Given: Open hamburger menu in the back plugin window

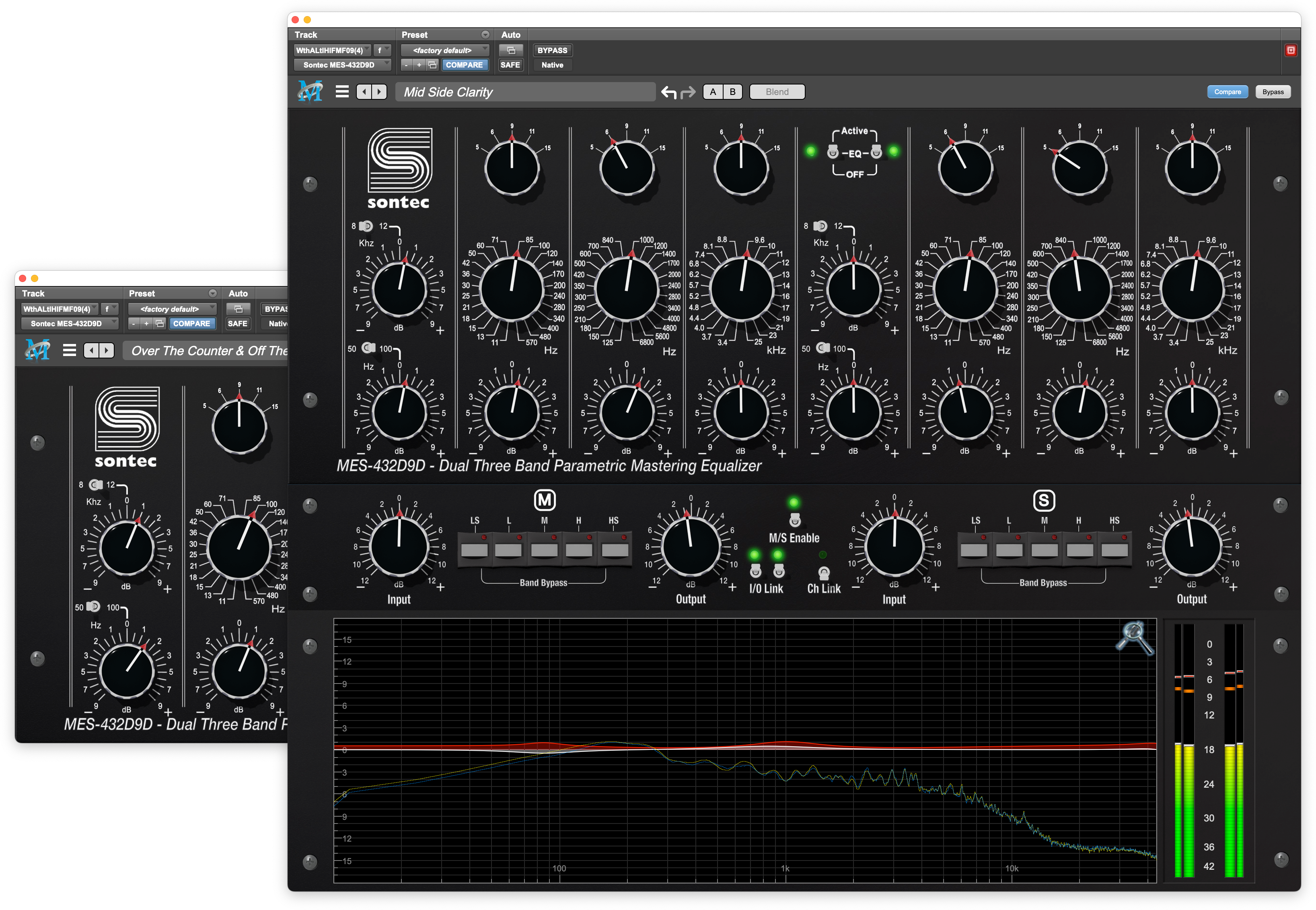Looking at the screenshot, I should (x=70, y=350).
